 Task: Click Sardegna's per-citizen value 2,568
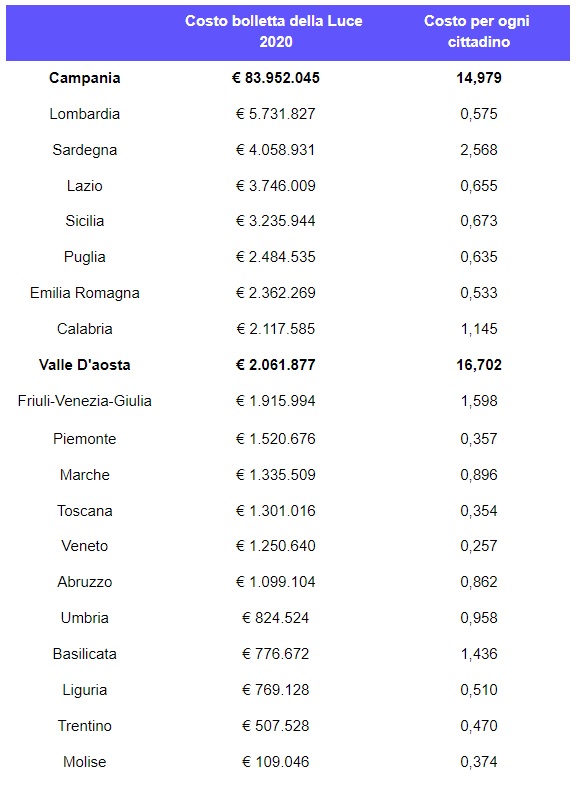(479, 150)
